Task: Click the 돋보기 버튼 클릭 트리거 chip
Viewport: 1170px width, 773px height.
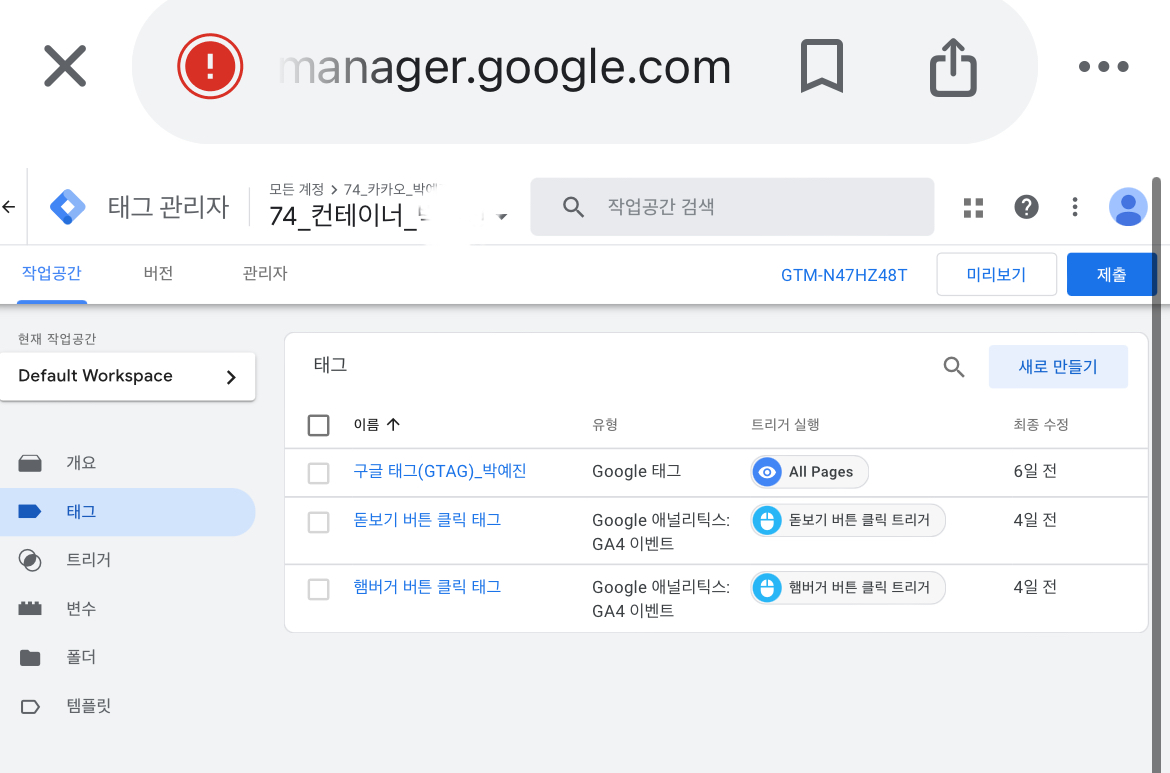Action: 848,520
